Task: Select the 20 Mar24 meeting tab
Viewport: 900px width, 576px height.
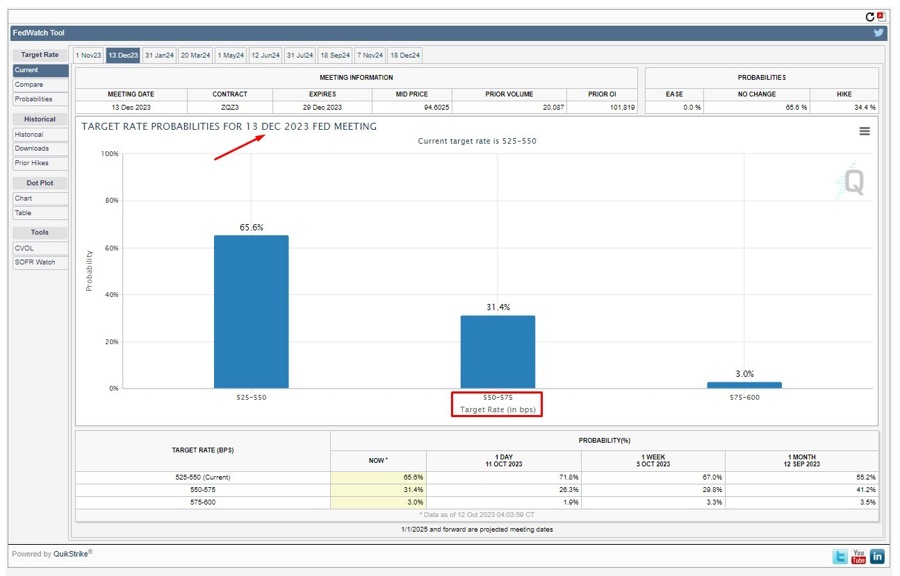Action: click(195, 55)
